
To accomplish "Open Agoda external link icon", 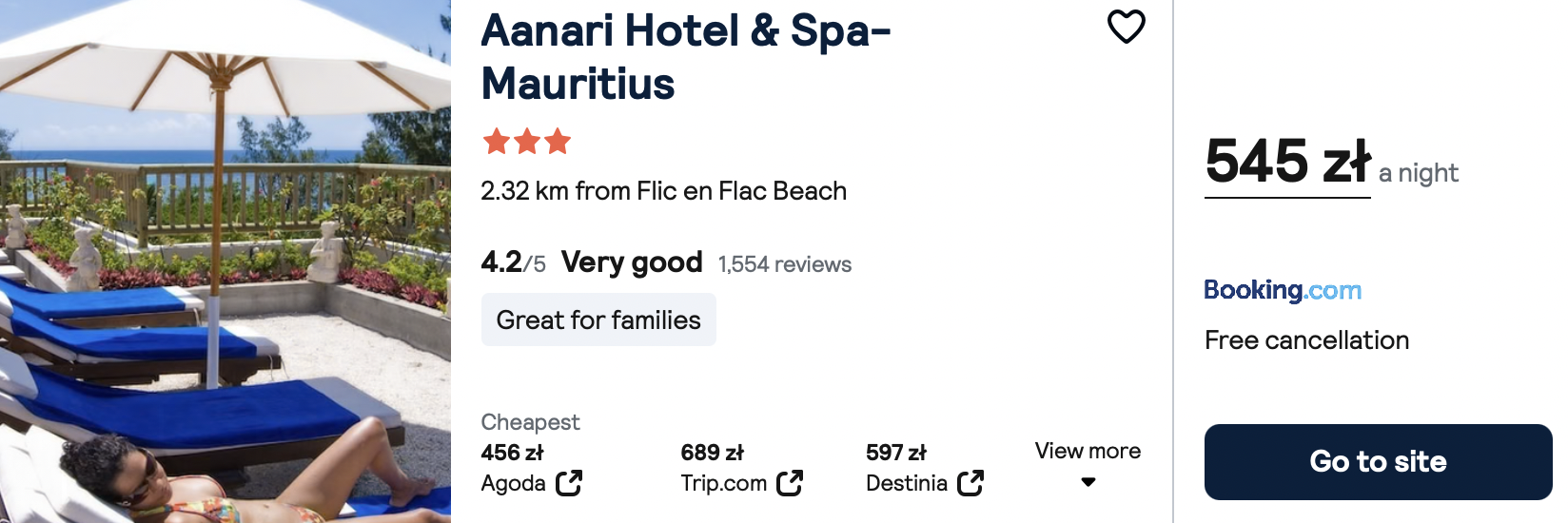I will 569,483.
